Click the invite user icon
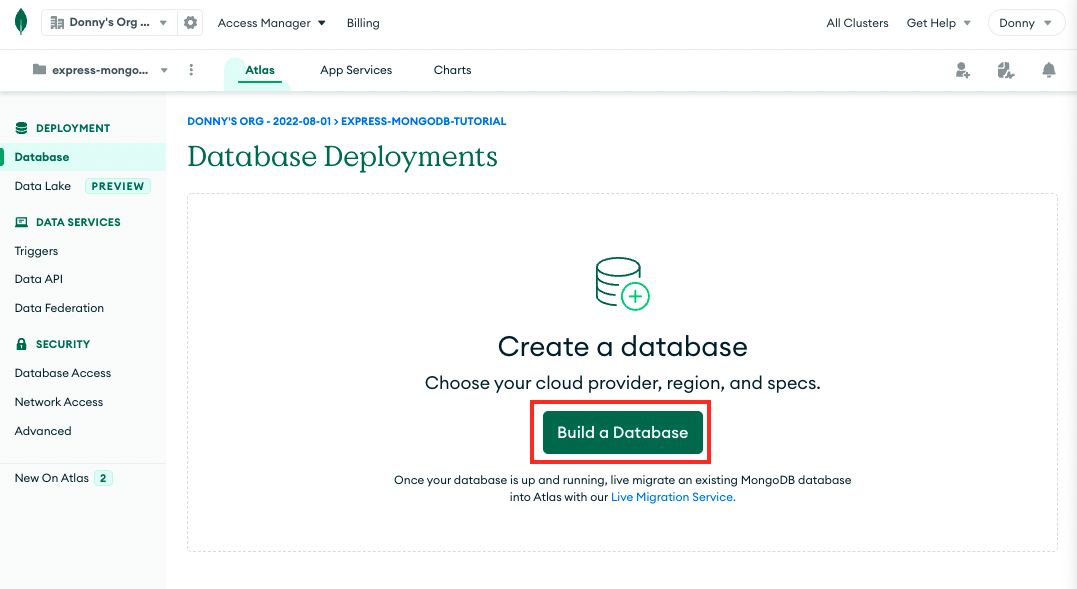 (x=962, y=70)
